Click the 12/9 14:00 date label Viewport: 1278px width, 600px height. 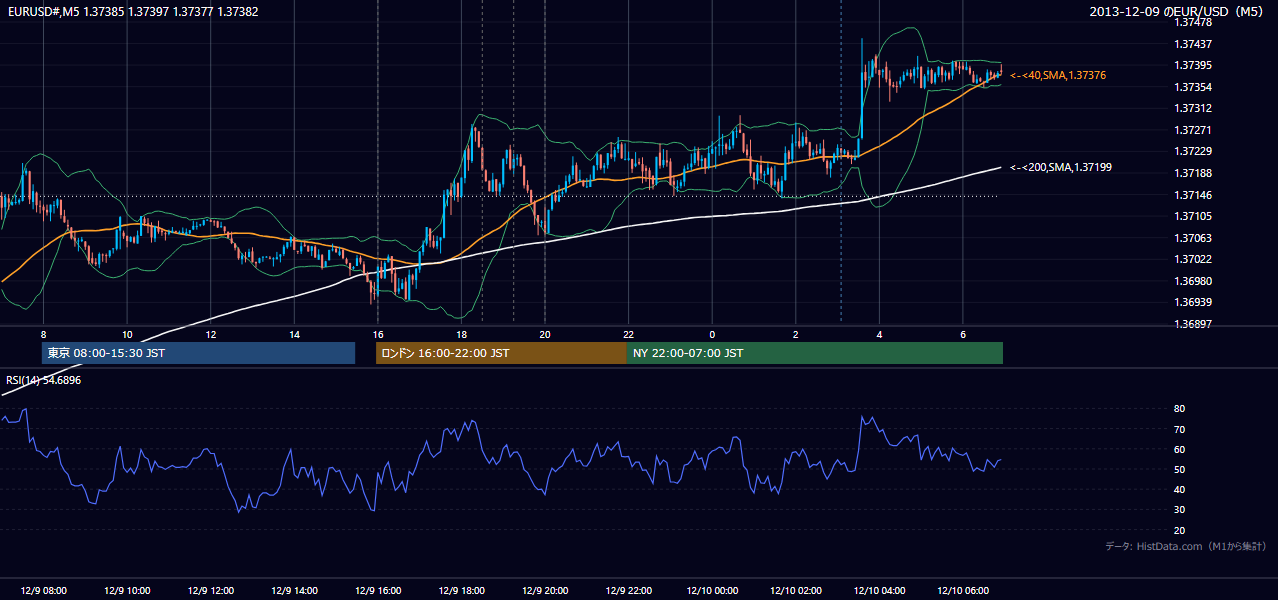[x=294, y=591]
